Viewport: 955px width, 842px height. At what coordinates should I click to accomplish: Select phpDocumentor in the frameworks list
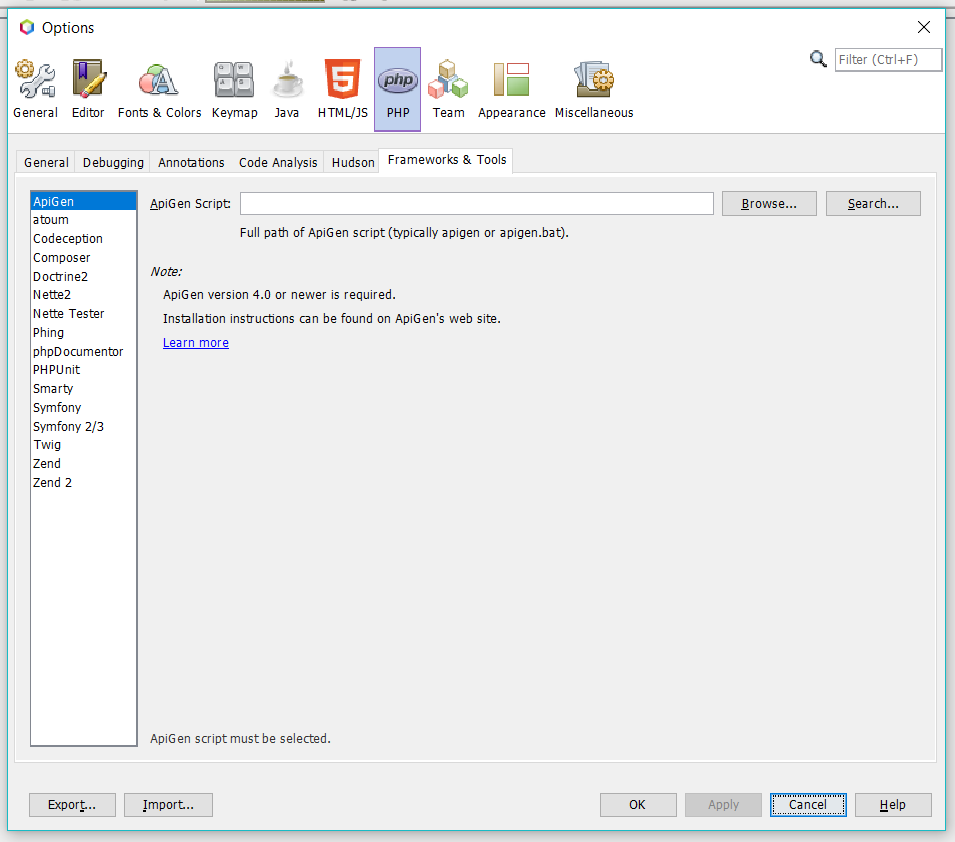83,352
